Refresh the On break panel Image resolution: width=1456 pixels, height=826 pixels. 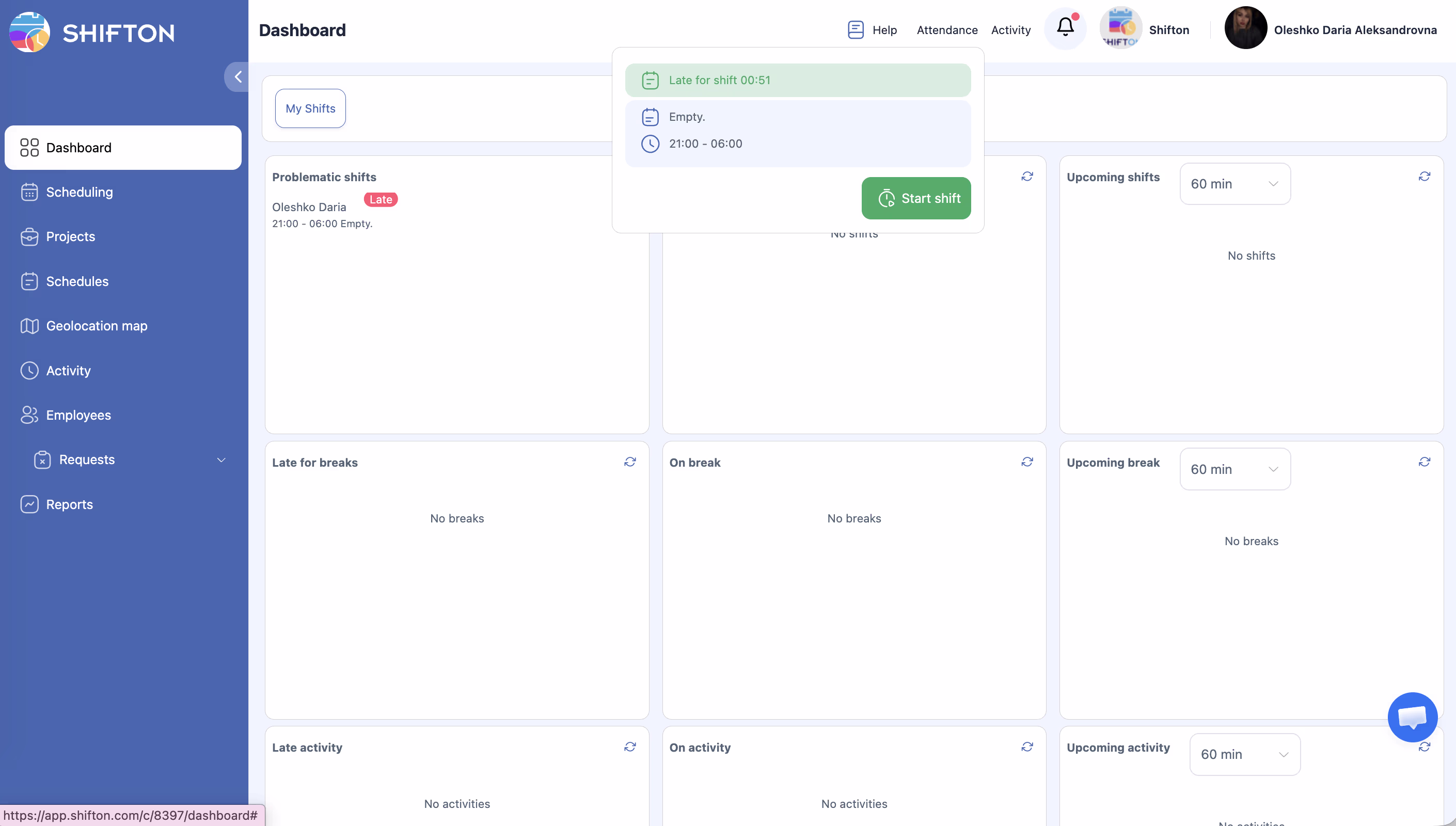coord(1026,462)
